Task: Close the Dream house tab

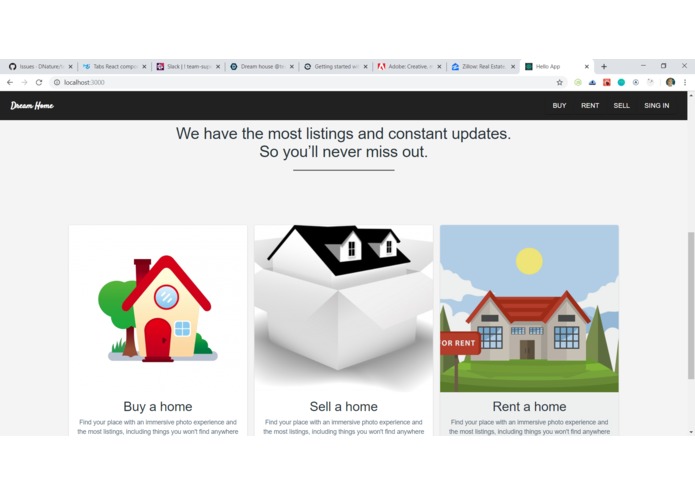Action: (x=292, y=66)
